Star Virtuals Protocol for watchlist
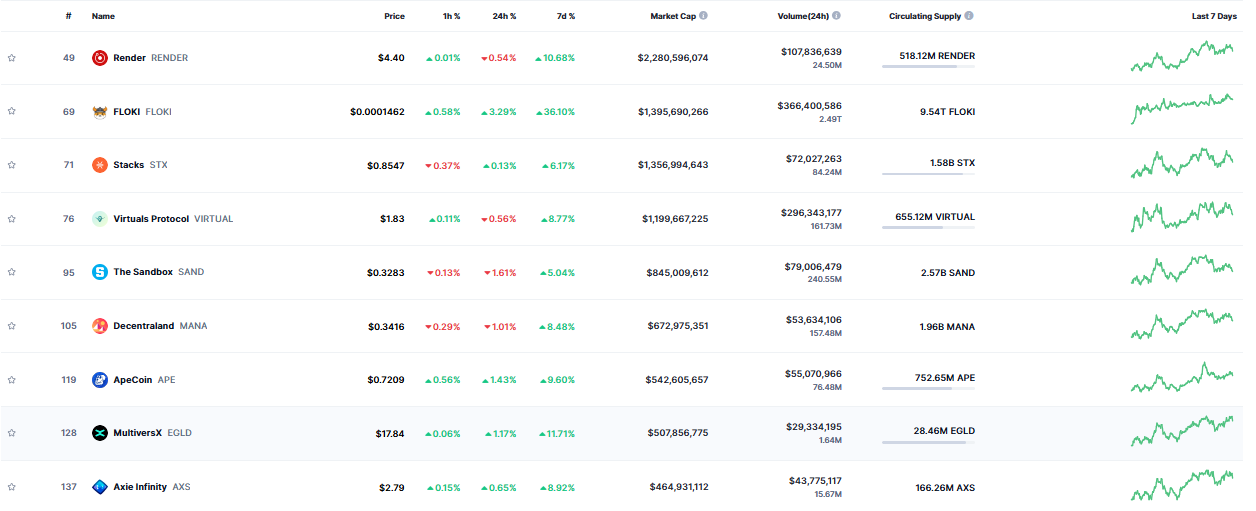 12,218
